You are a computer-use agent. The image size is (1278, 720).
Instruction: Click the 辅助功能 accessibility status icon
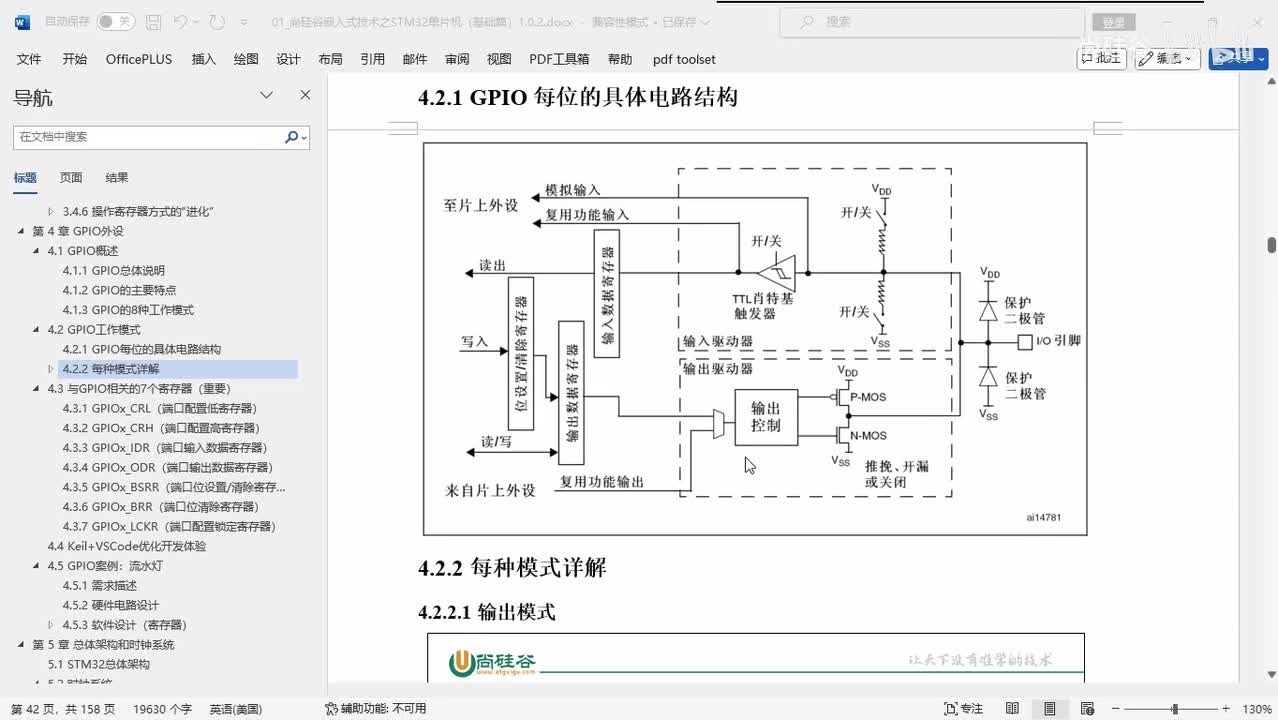pyautogui.click(x=331, y=709)
